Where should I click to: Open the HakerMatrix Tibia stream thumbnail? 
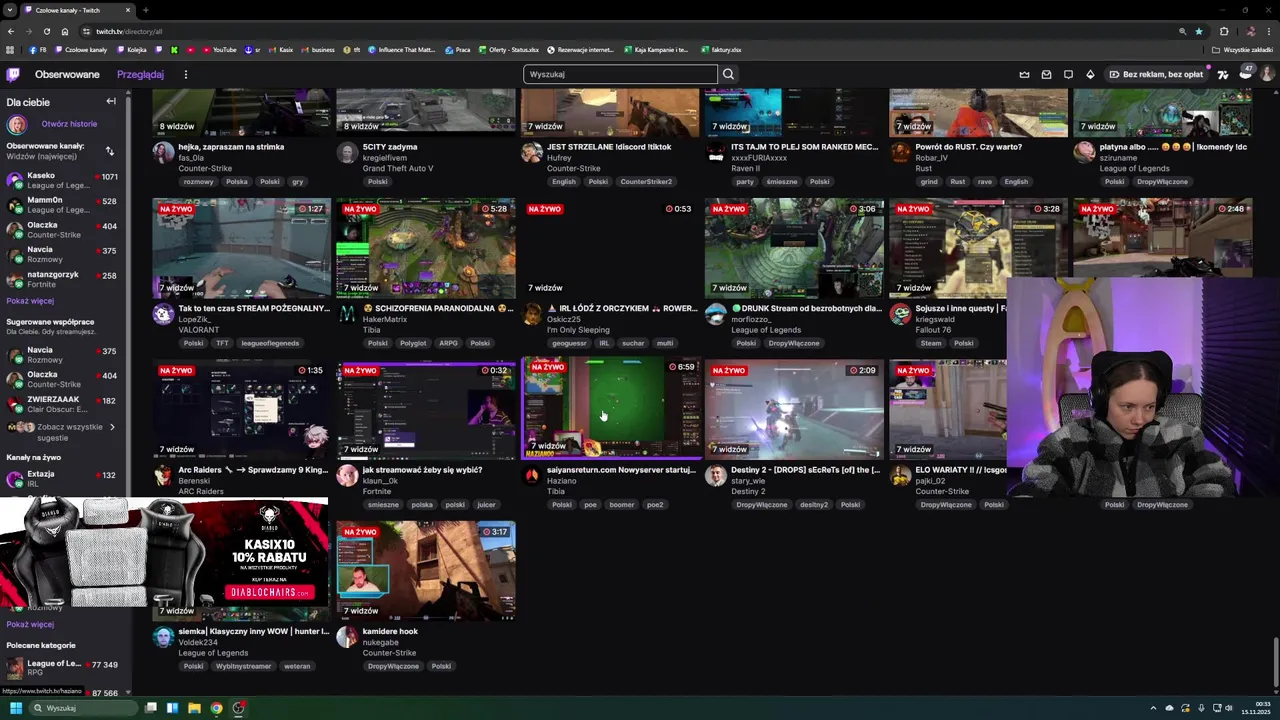pyautogui.click(x=425, y=249)
